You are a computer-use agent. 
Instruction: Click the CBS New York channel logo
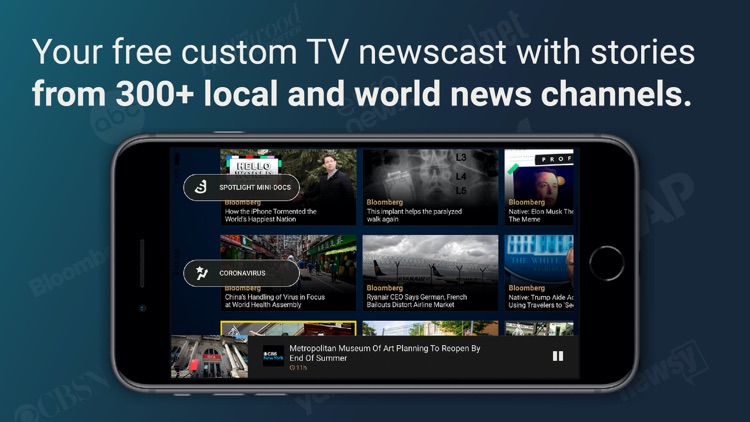click(x=273, y=356)
